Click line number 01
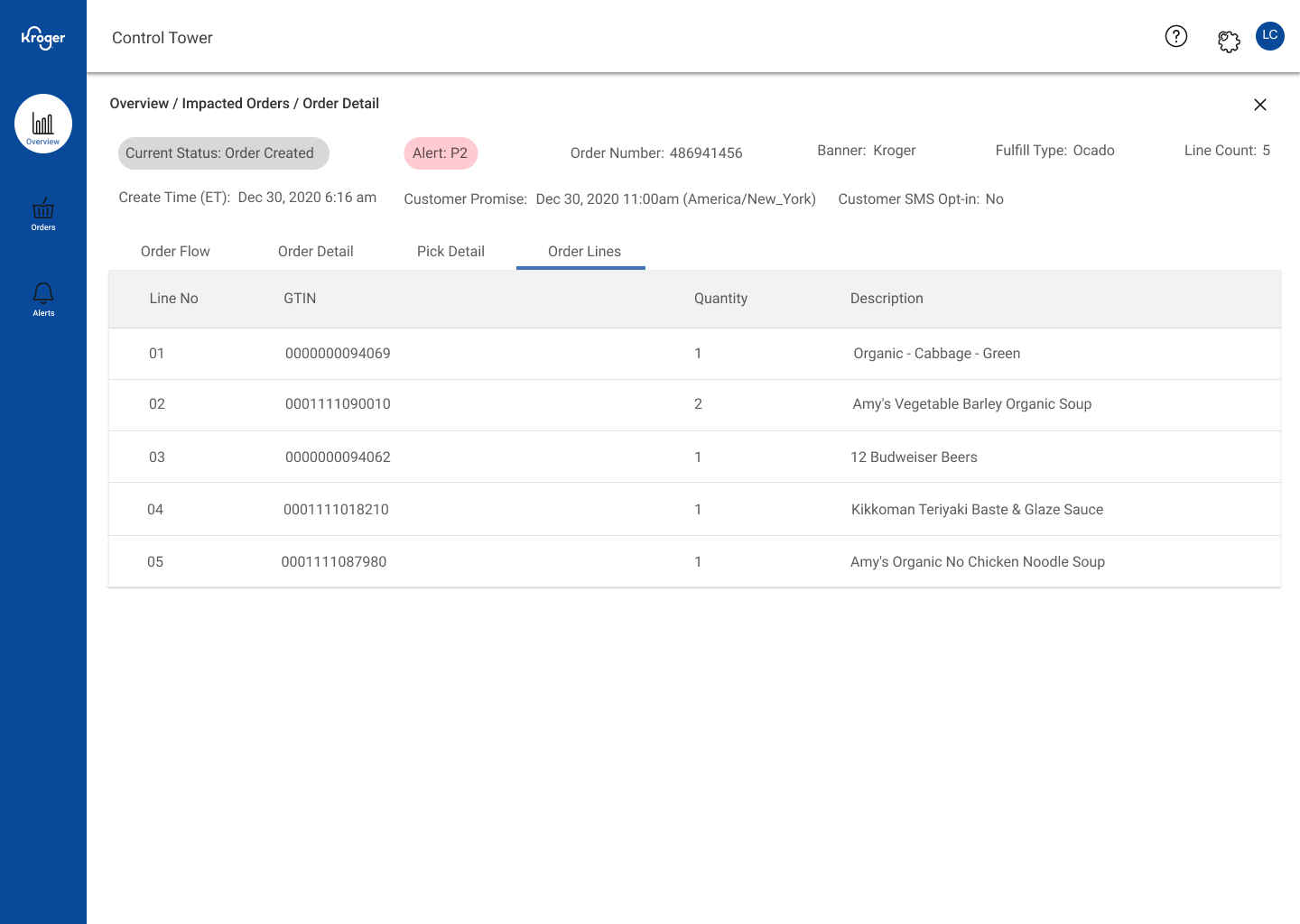Viewport: 1300px width, 924px height. (157, 354)
